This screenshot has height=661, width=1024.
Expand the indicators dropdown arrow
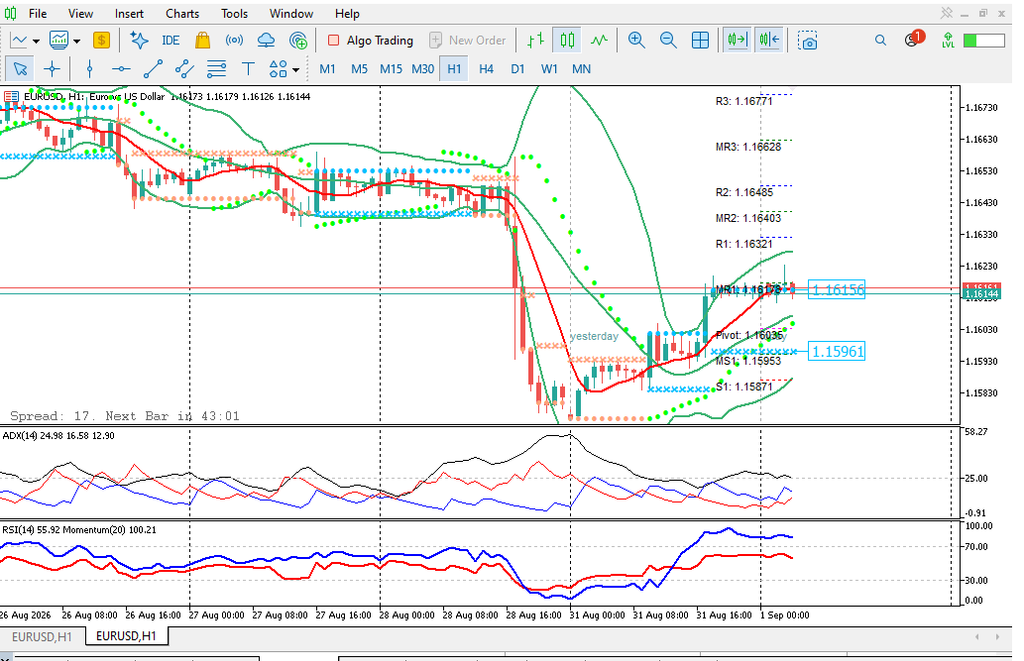pyautogui.click(x=76, y=40)
